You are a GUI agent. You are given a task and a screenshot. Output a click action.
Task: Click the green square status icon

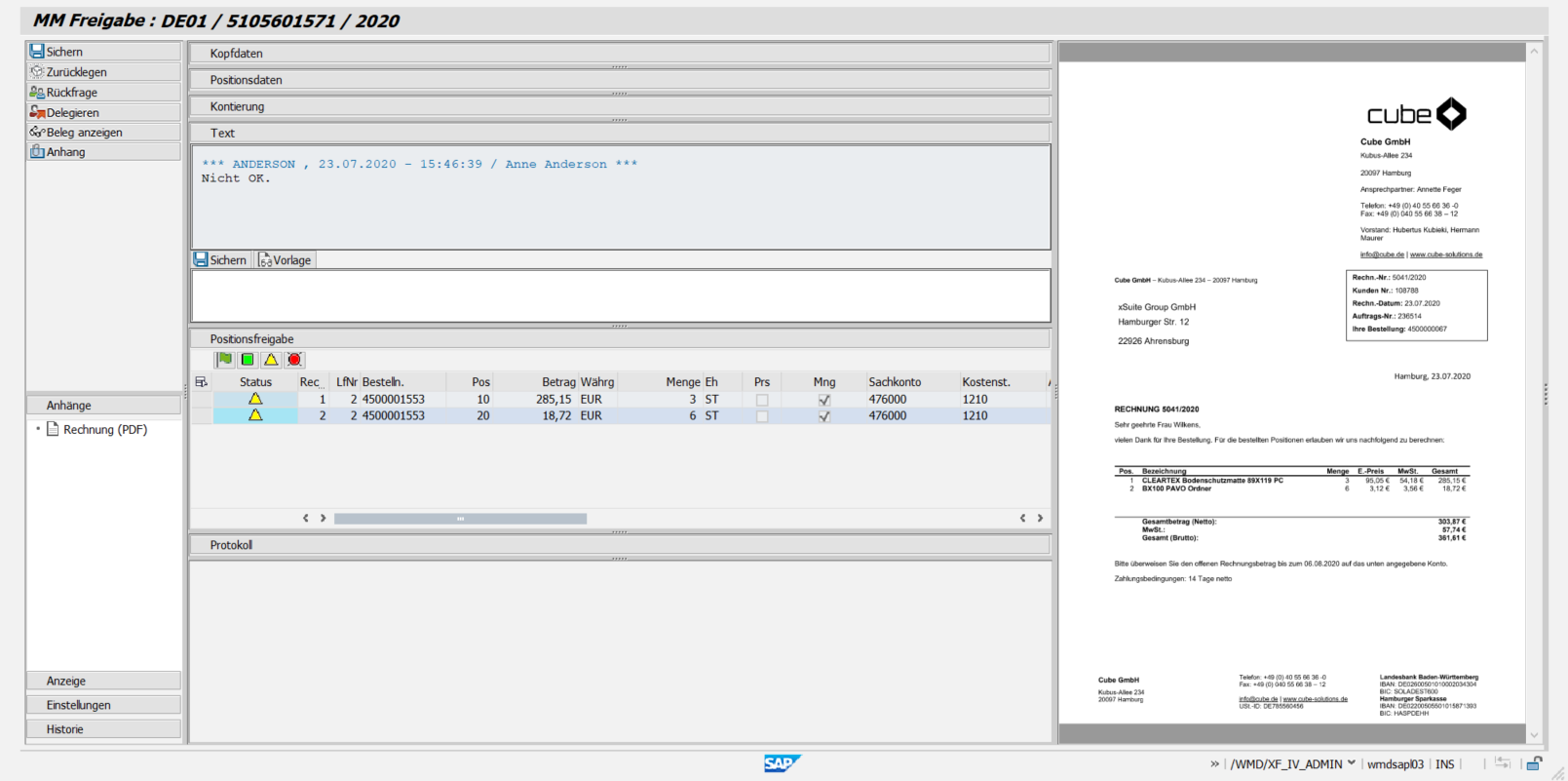point(248,360)
